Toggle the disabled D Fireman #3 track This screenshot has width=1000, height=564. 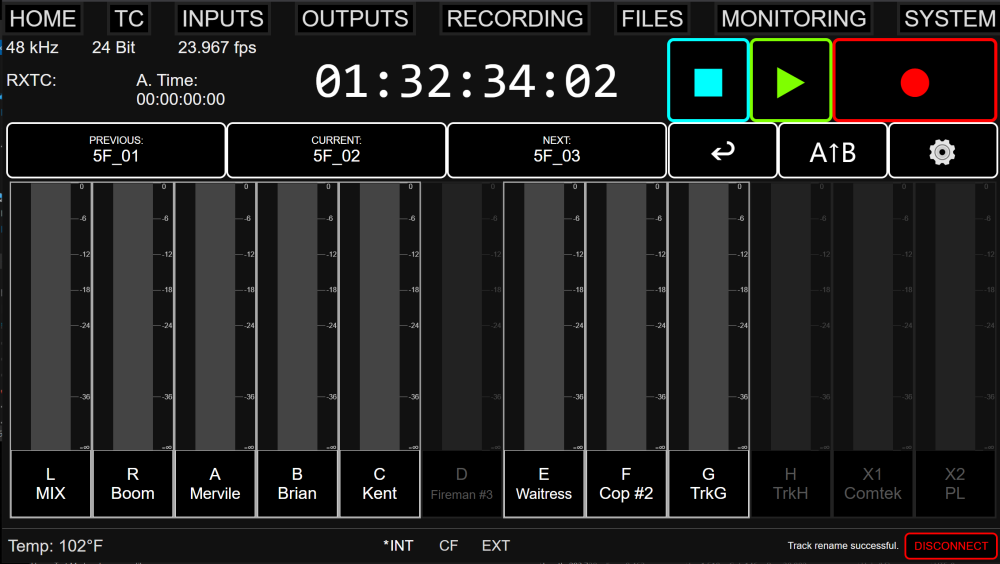coord(462,484)
